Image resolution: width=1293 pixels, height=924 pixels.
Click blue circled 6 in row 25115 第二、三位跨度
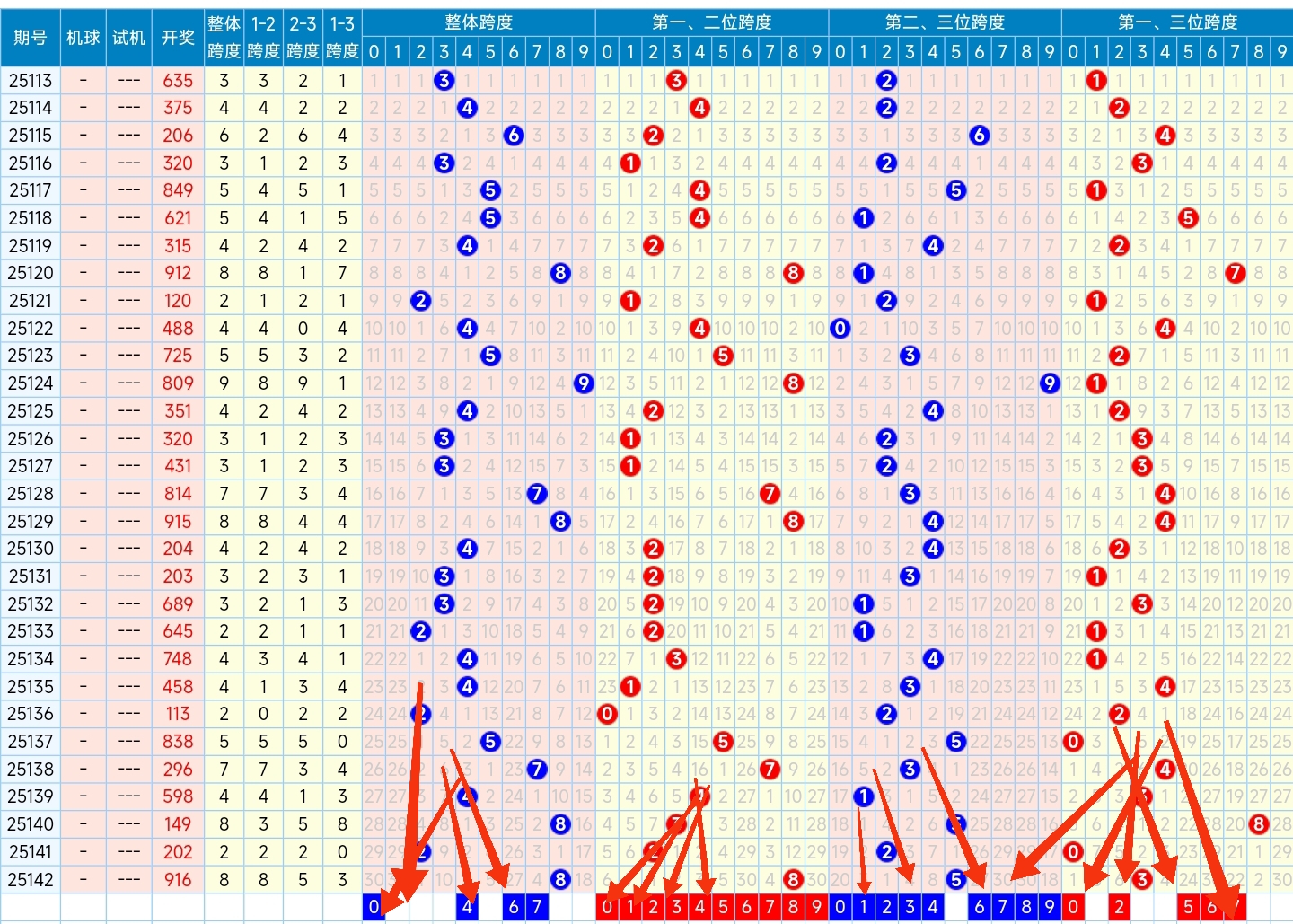[x=980, y=136]
